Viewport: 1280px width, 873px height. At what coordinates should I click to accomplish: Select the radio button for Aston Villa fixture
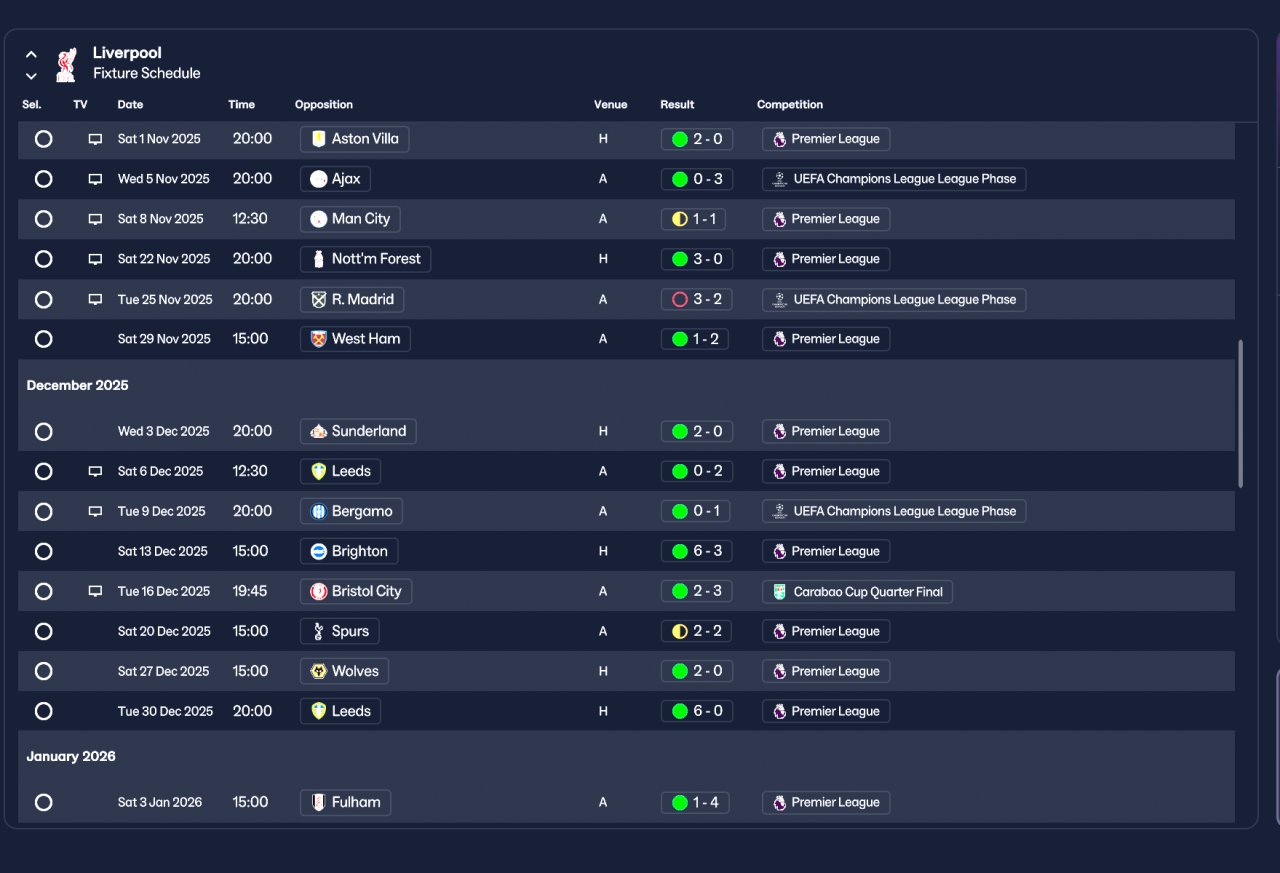click(x=43, y=139)
